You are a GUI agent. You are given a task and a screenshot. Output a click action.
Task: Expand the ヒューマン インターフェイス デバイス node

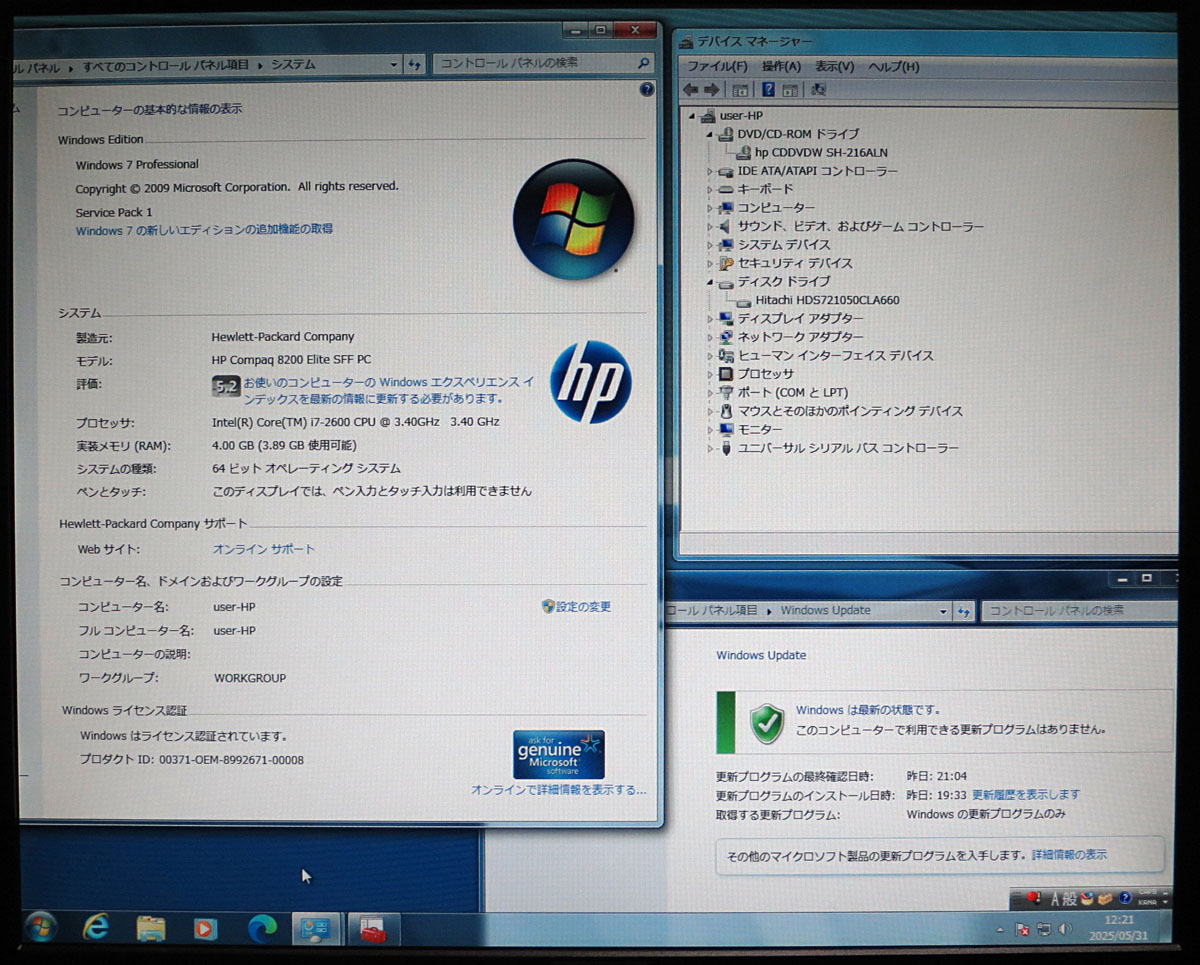point(711,356)
